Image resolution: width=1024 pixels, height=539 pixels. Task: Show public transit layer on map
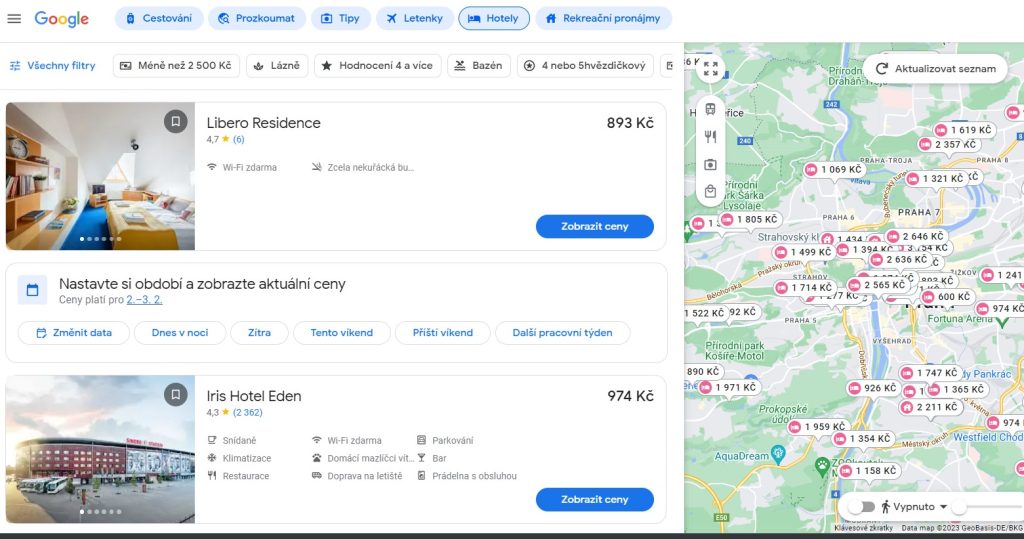tap(711, 109)
